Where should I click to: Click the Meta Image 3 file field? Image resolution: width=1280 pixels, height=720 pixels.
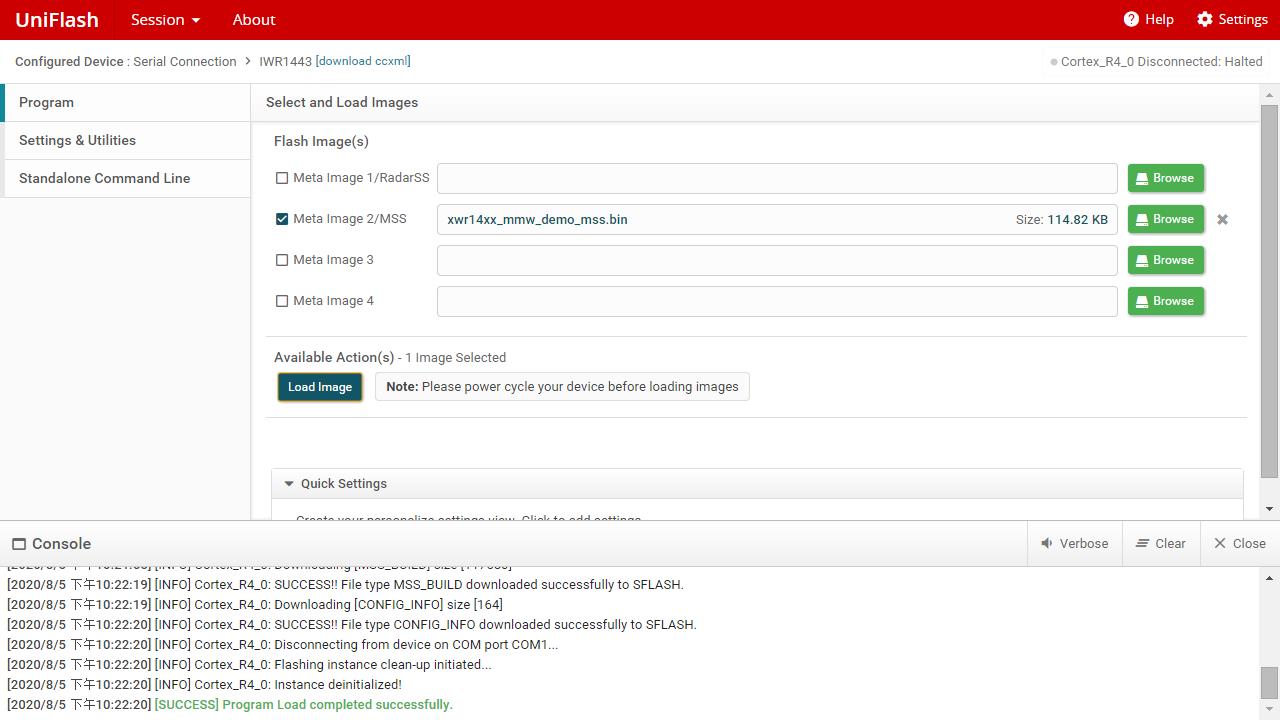777,260
